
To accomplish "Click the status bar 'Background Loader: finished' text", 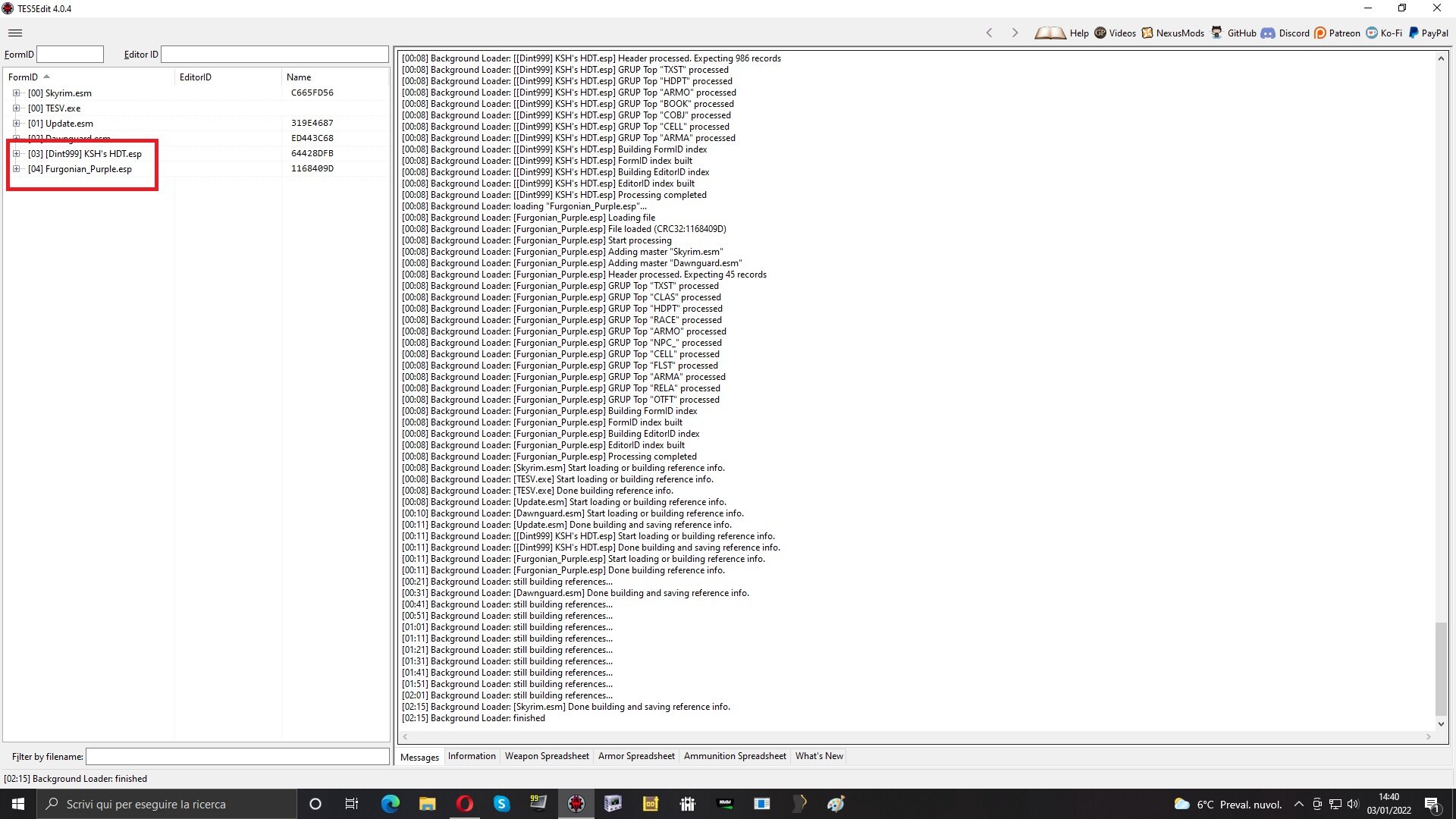I will click(76, 779).
